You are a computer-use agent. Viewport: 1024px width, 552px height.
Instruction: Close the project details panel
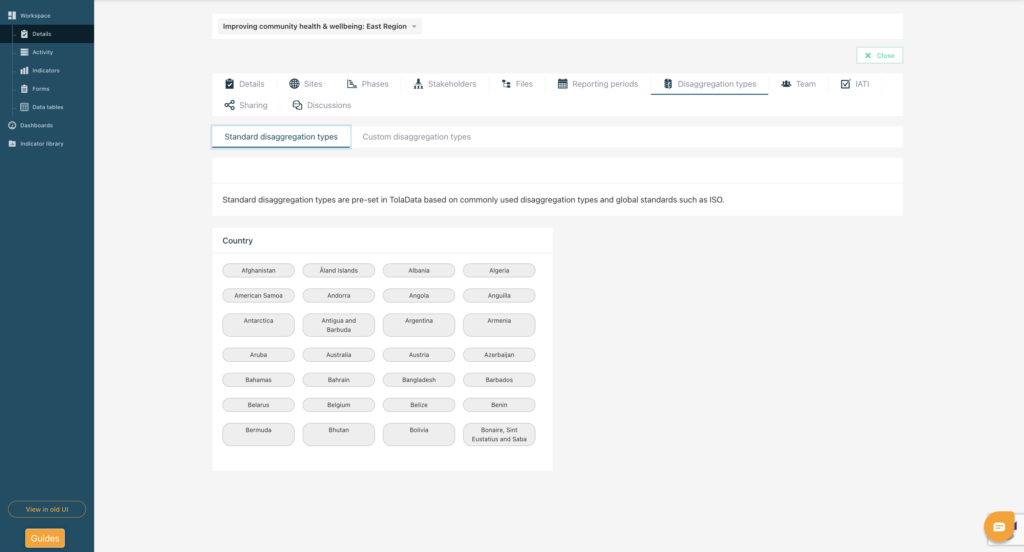tap(880, 56)
